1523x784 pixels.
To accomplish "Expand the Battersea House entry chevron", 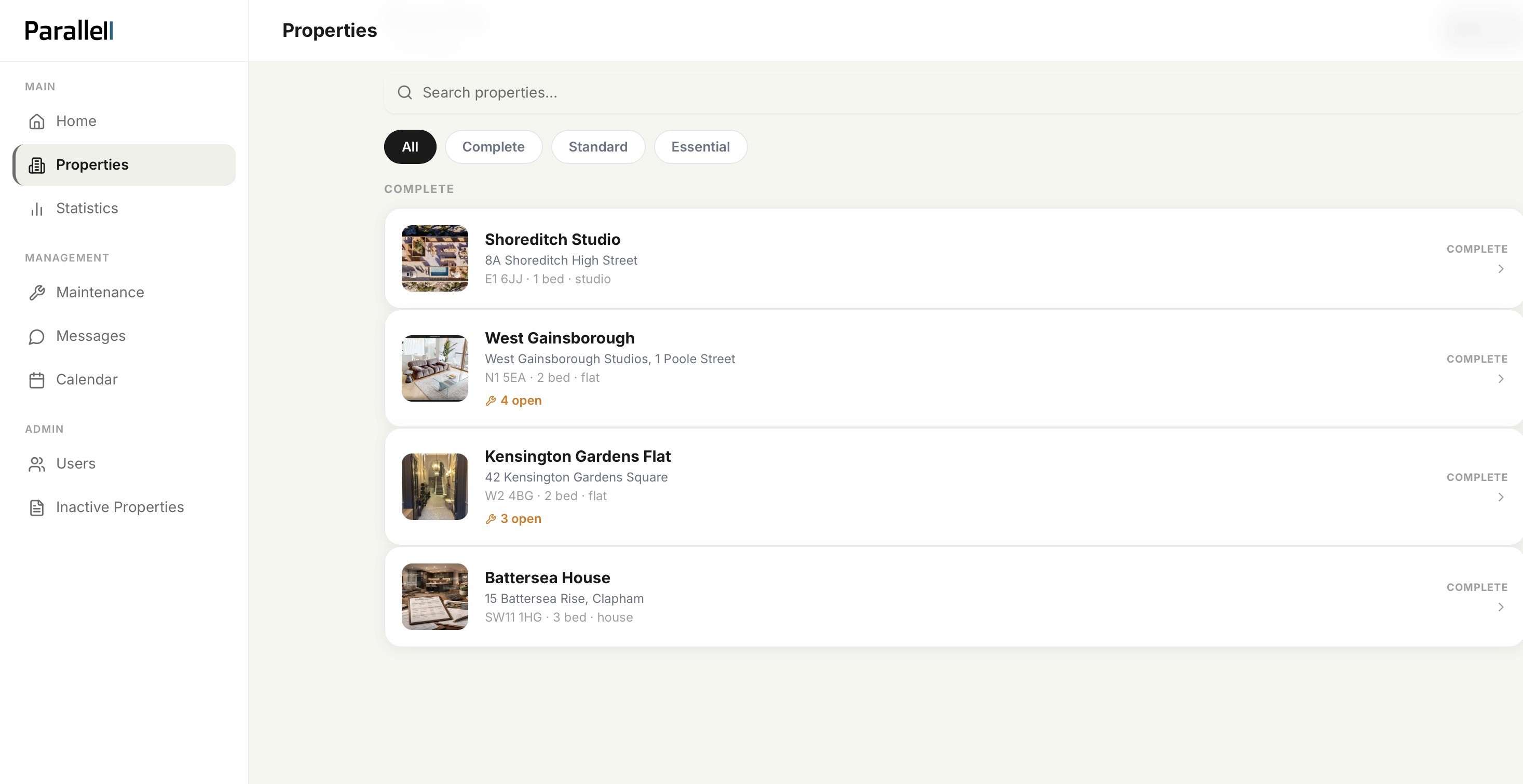I will coord(1501,607).
